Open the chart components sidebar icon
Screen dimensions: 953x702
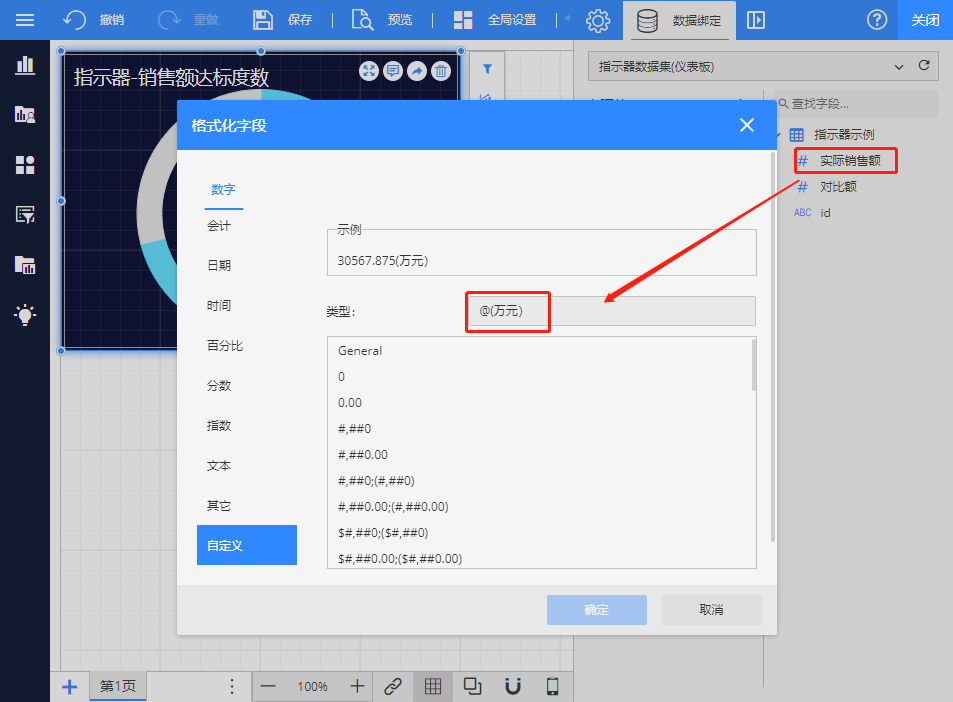click(25, 66)
